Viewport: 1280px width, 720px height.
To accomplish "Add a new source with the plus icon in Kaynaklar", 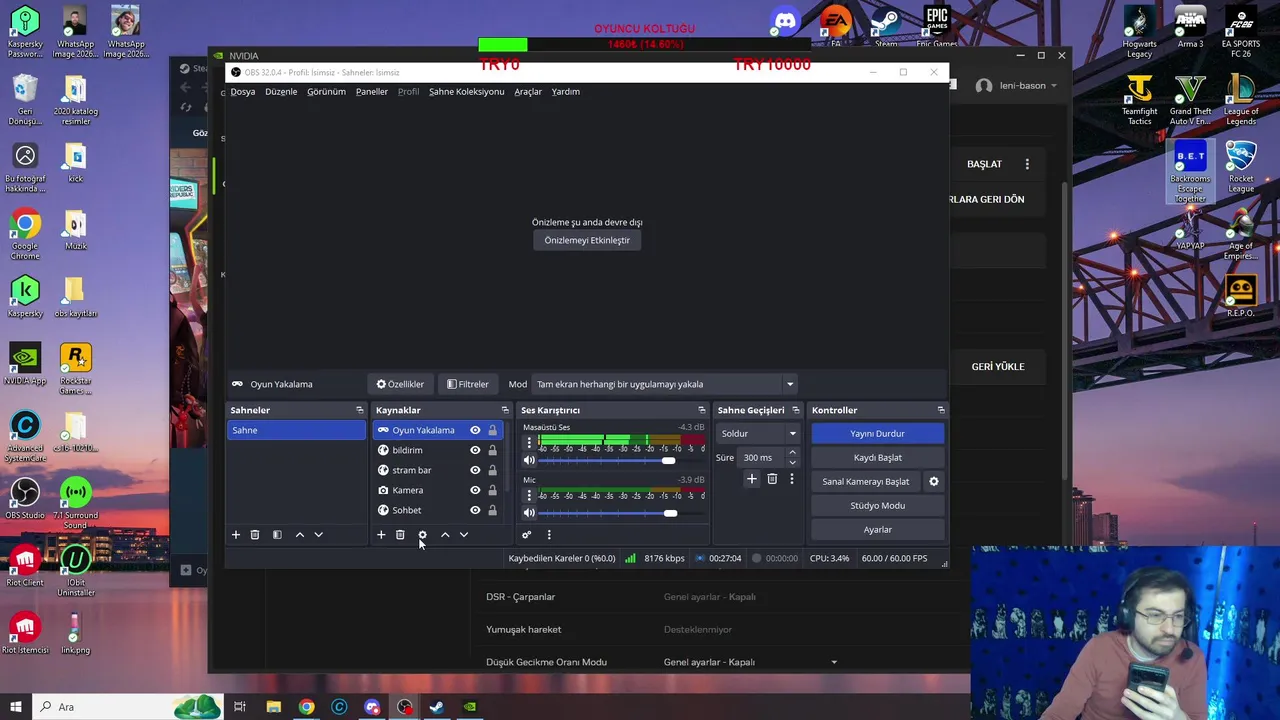I will [381, 535].
